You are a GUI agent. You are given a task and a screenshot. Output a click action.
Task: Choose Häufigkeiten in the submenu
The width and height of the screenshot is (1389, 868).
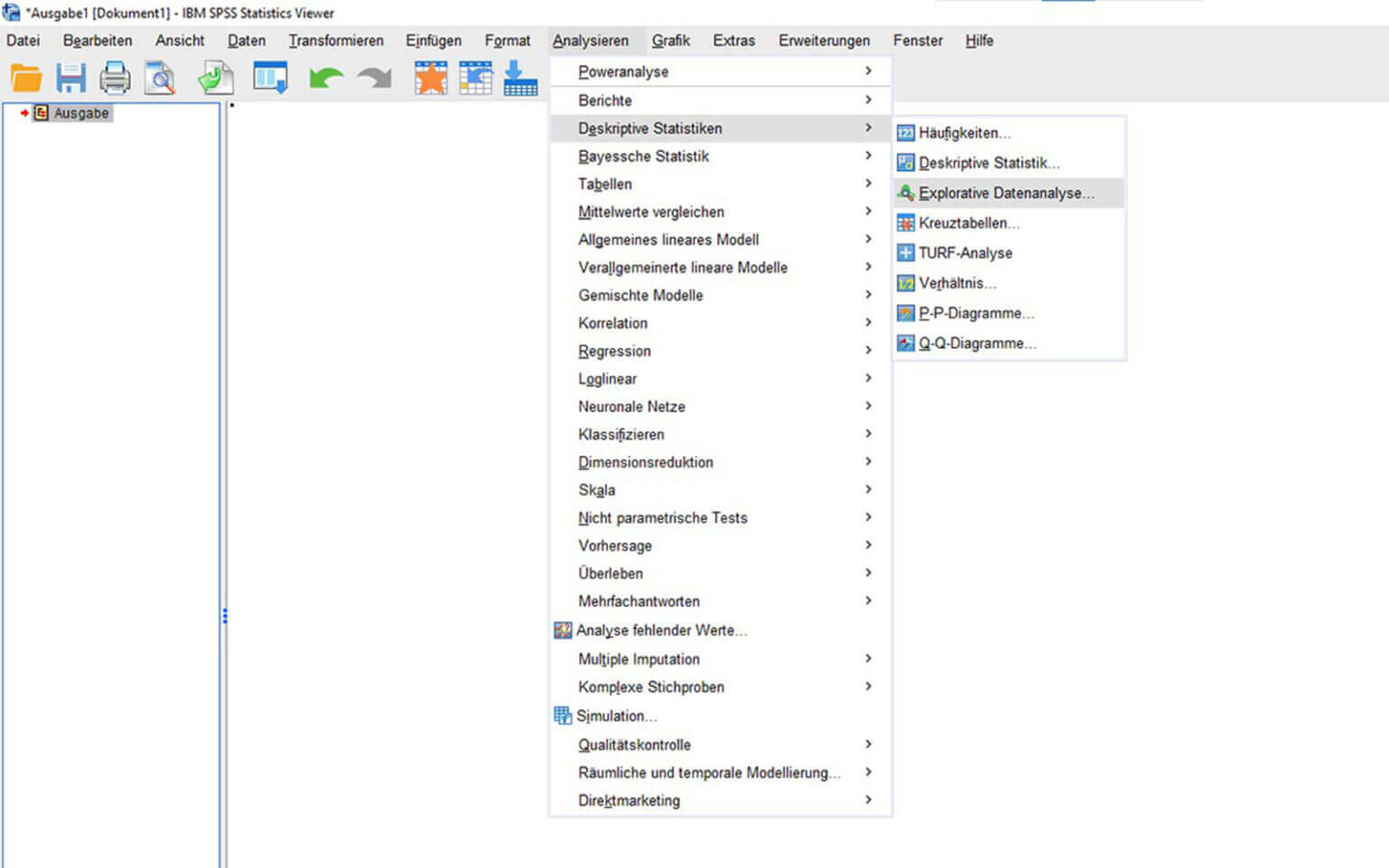pyautogui.click(x=964, y=133)
